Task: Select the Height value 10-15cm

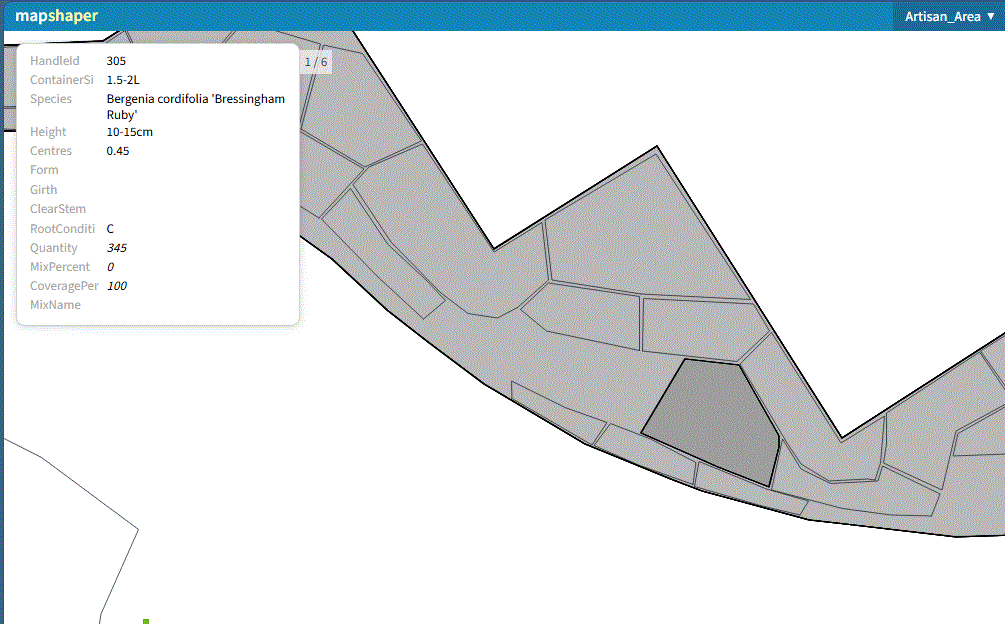Action: pos(129,132)
